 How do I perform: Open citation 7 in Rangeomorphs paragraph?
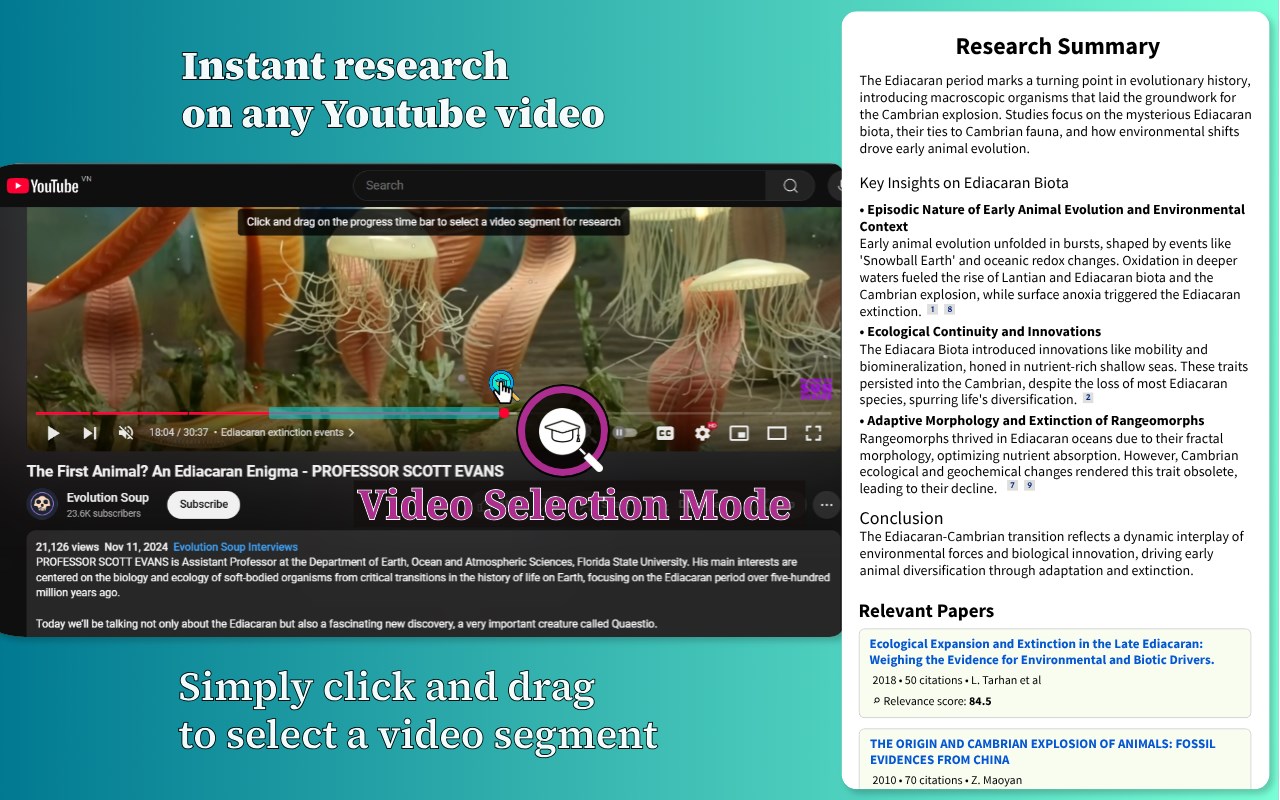click(1012, 486)
